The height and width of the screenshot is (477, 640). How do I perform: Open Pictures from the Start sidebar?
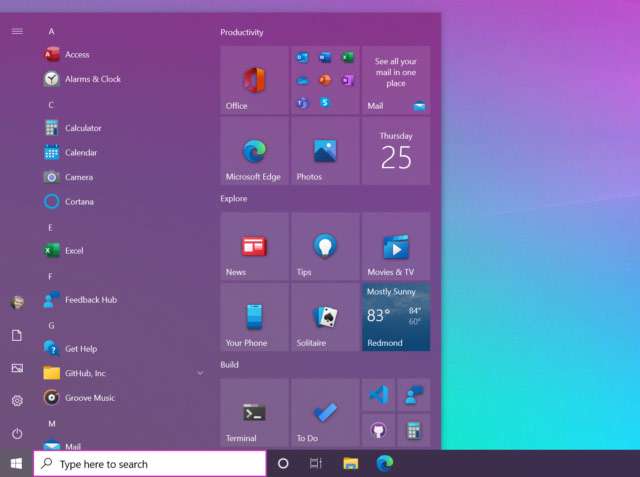click(x=17, y=368)
